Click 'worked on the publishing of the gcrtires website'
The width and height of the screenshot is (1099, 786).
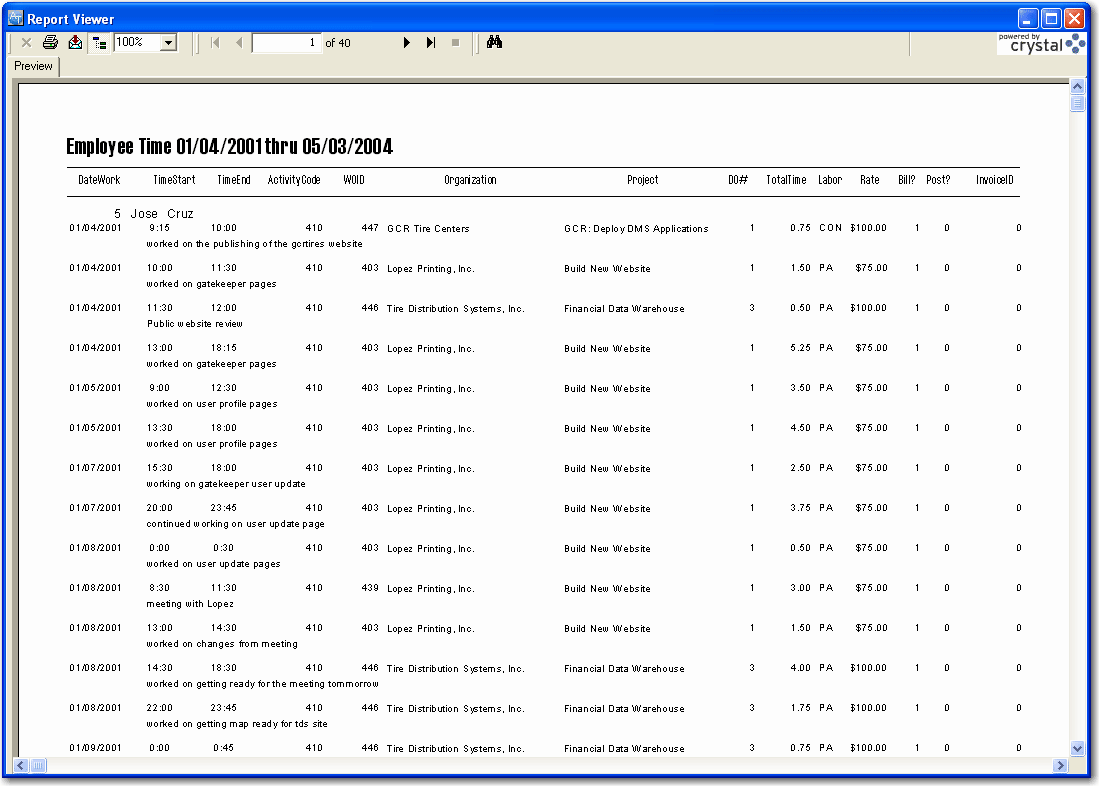click(254, 244)
